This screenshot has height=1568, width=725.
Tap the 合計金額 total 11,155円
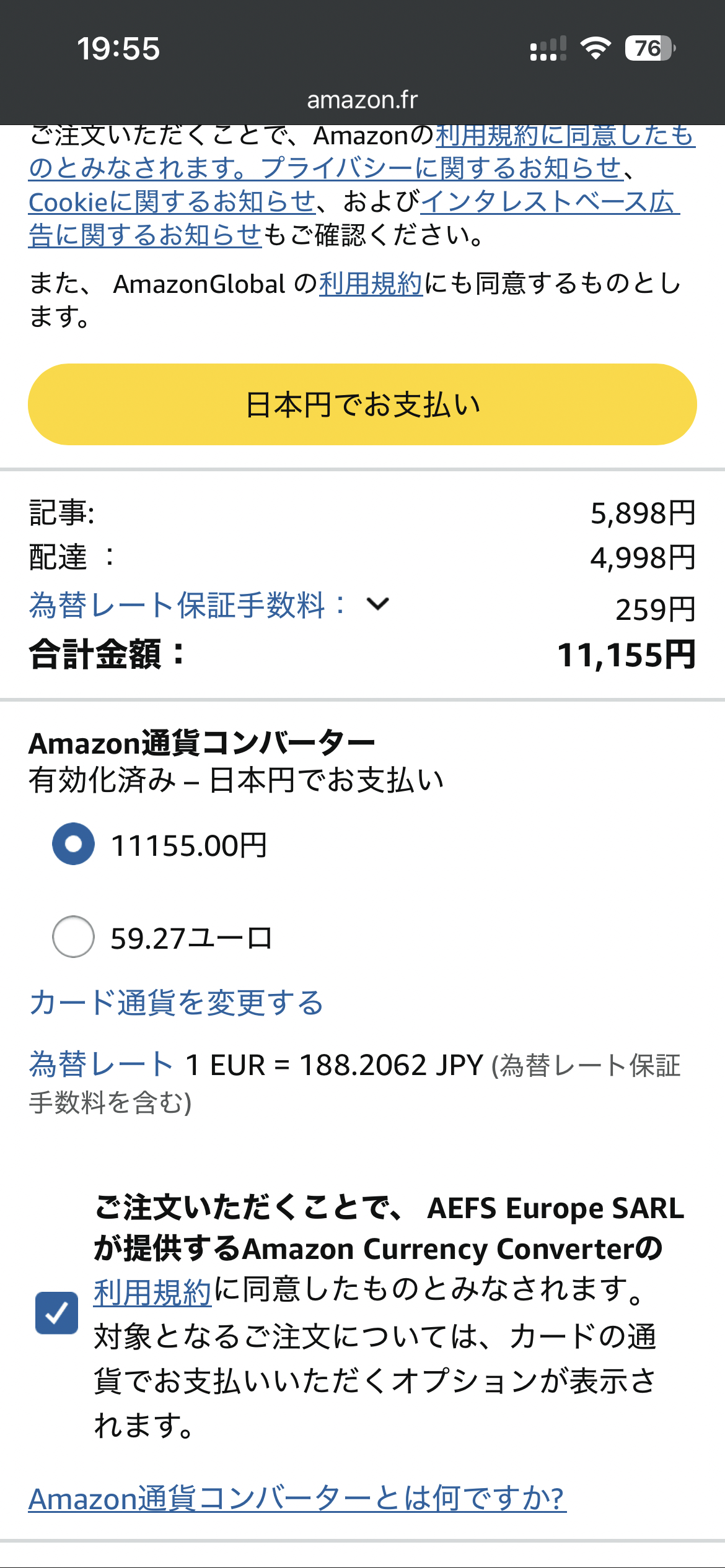click(x=626, y=655)
